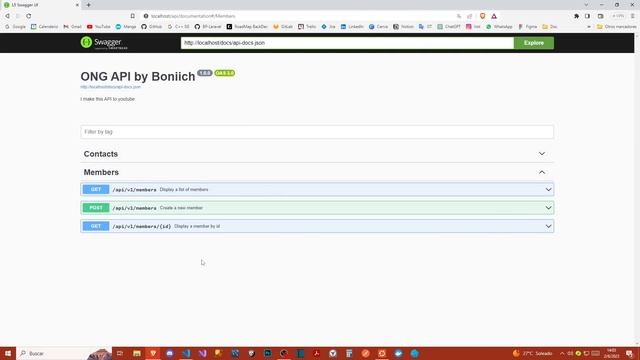Open the WhatsApp bookmark

499,27
